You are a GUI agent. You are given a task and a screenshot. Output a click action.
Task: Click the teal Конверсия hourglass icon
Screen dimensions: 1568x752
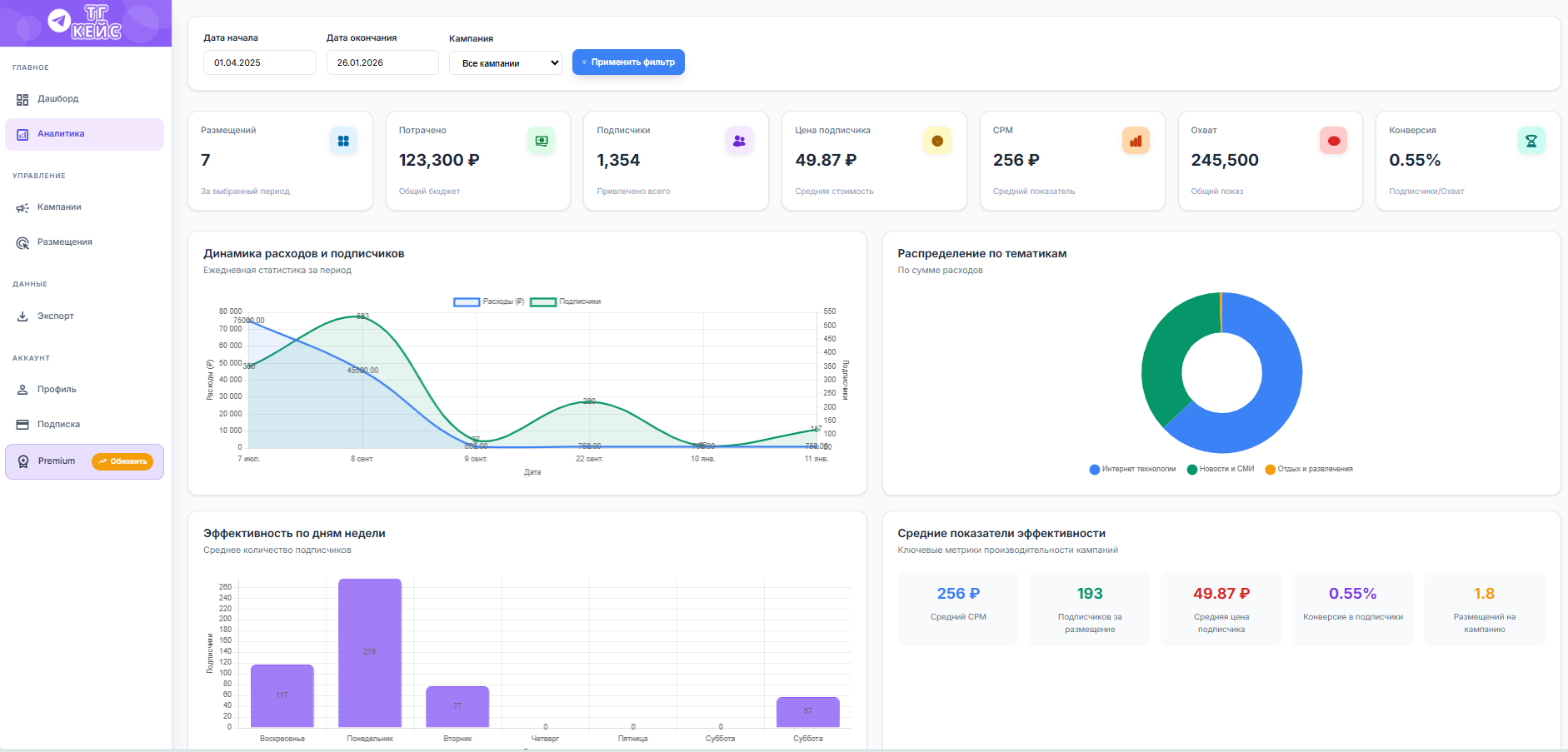(1531, 141)
